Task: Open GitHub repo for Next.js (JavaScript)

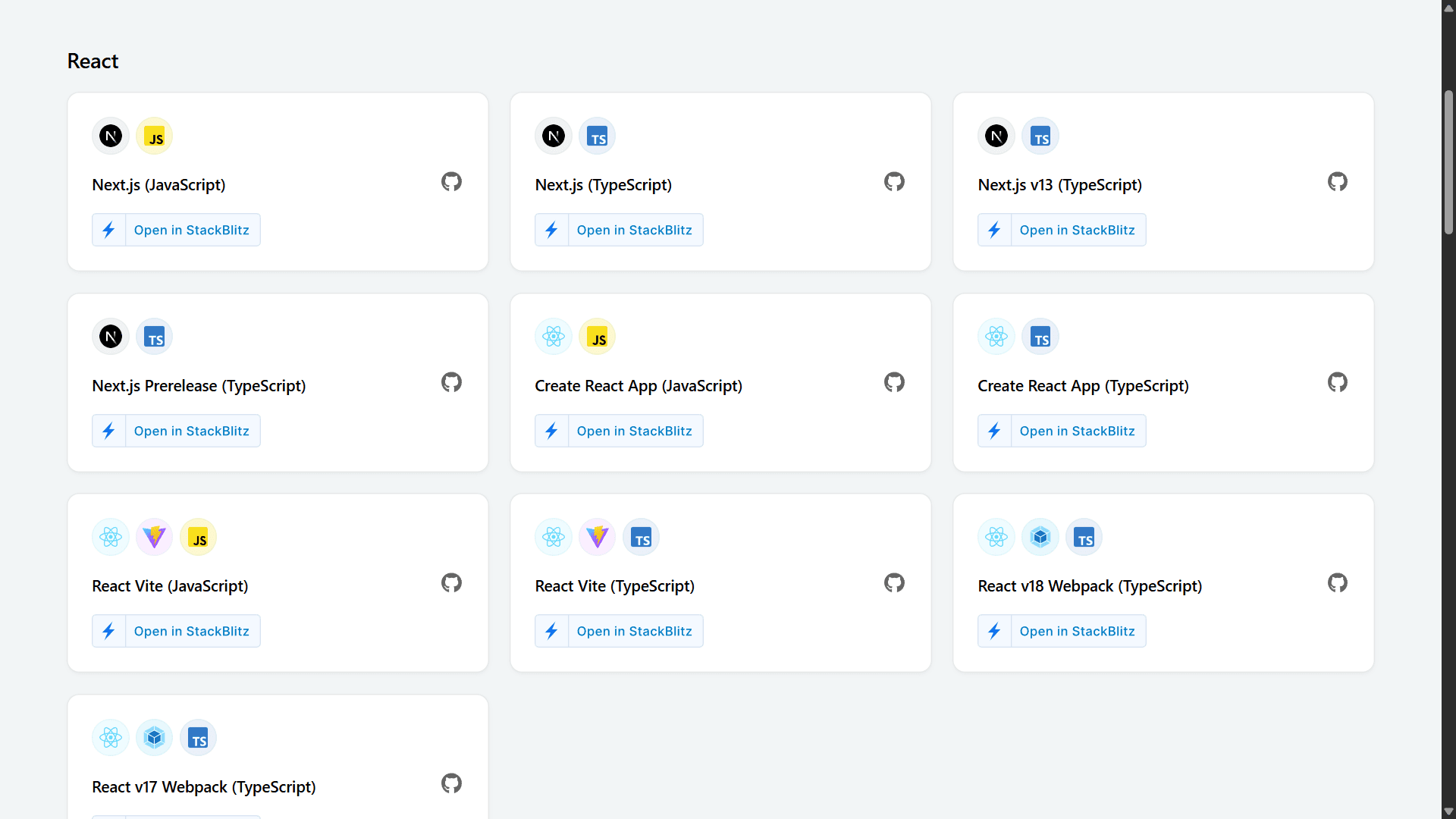Action: 451,182
